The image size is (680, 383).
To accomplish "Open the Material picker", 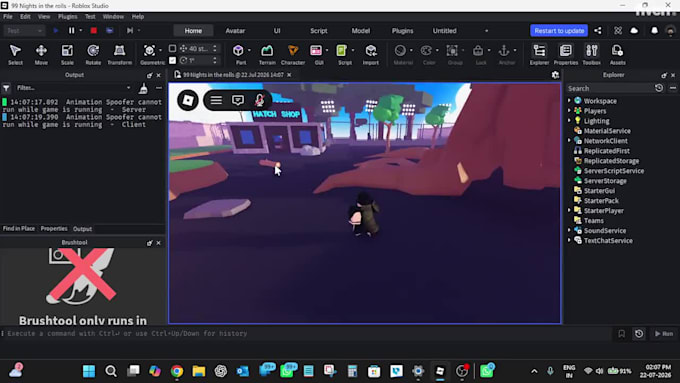I will (x=400, y=51).
